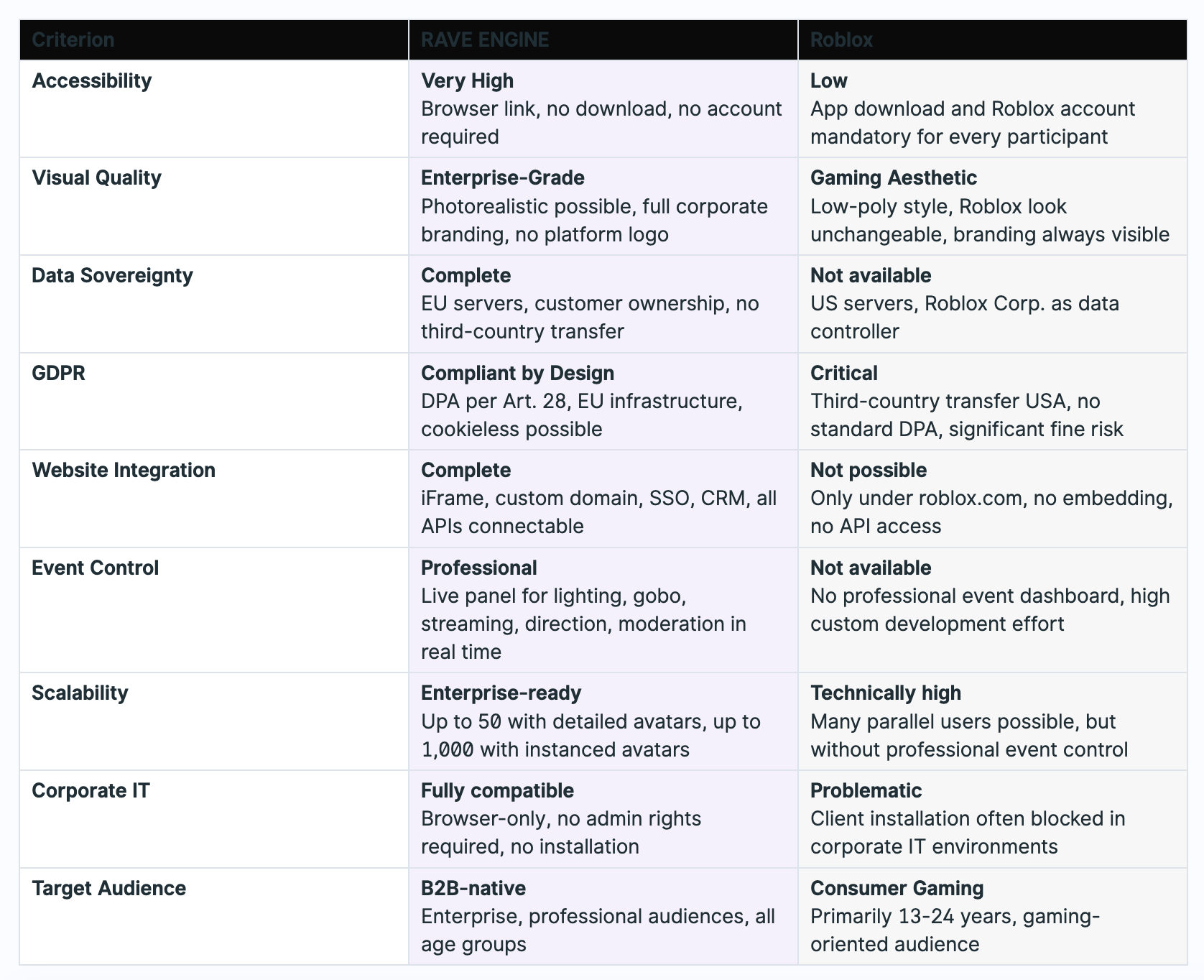1204x980 pixels.
Task: Select the Website Integration row label
Action: point(124,470)
